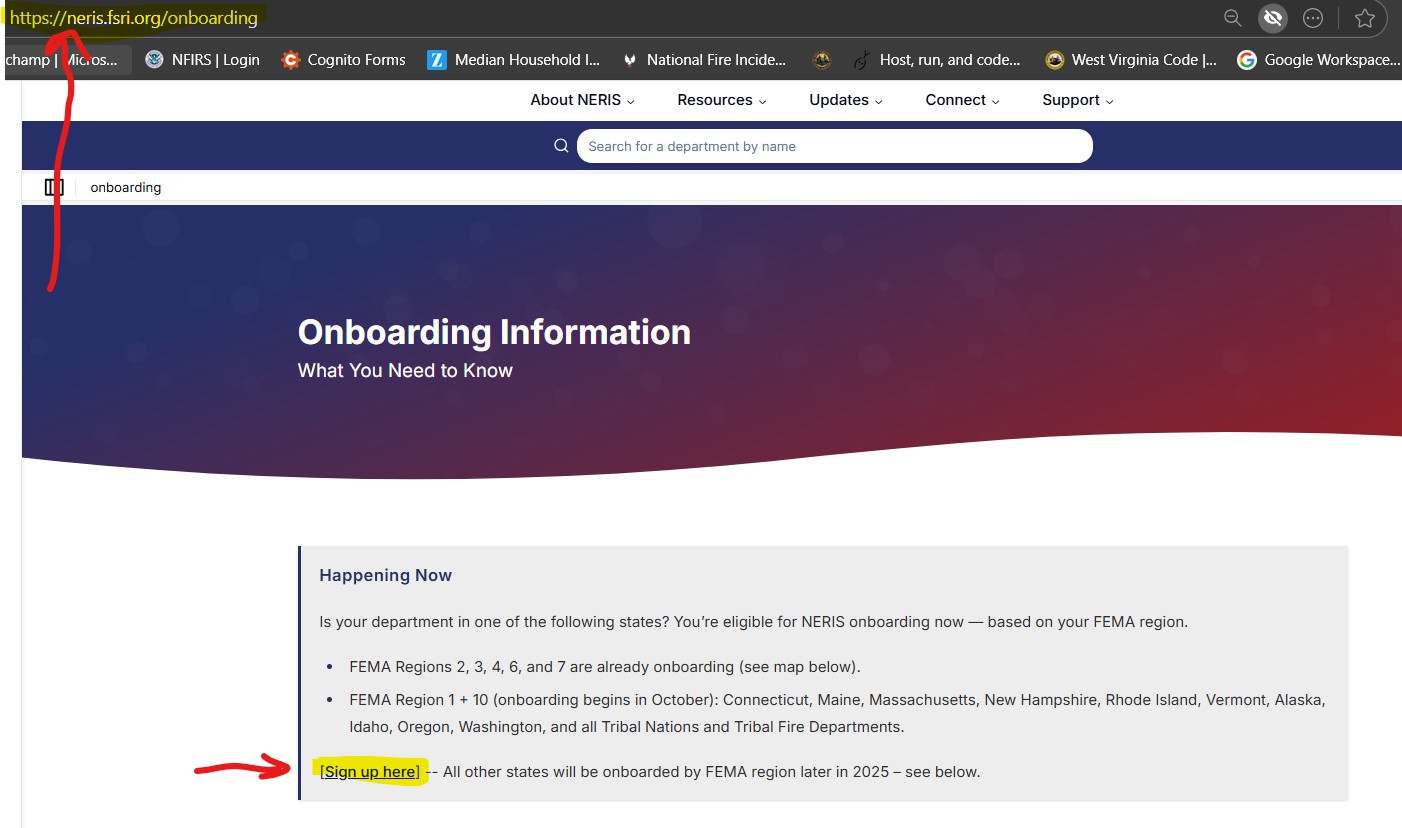
Task: Click the zoom out magnifier icon in address bar
Action: 1233,18
